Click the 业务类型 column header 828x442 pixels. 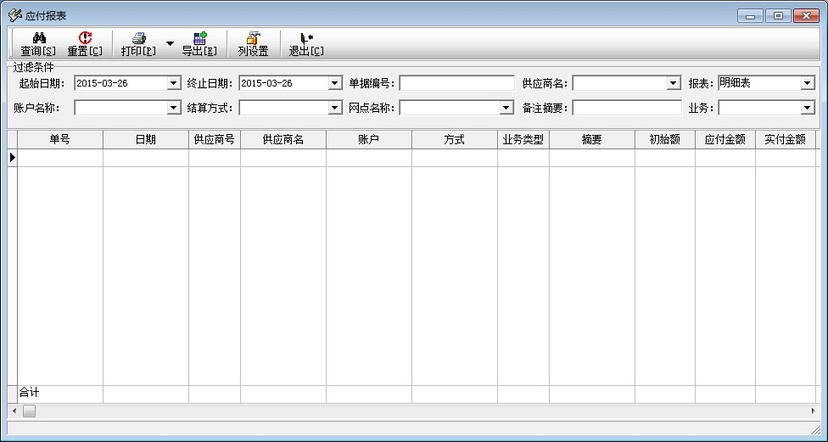[523, 140]
